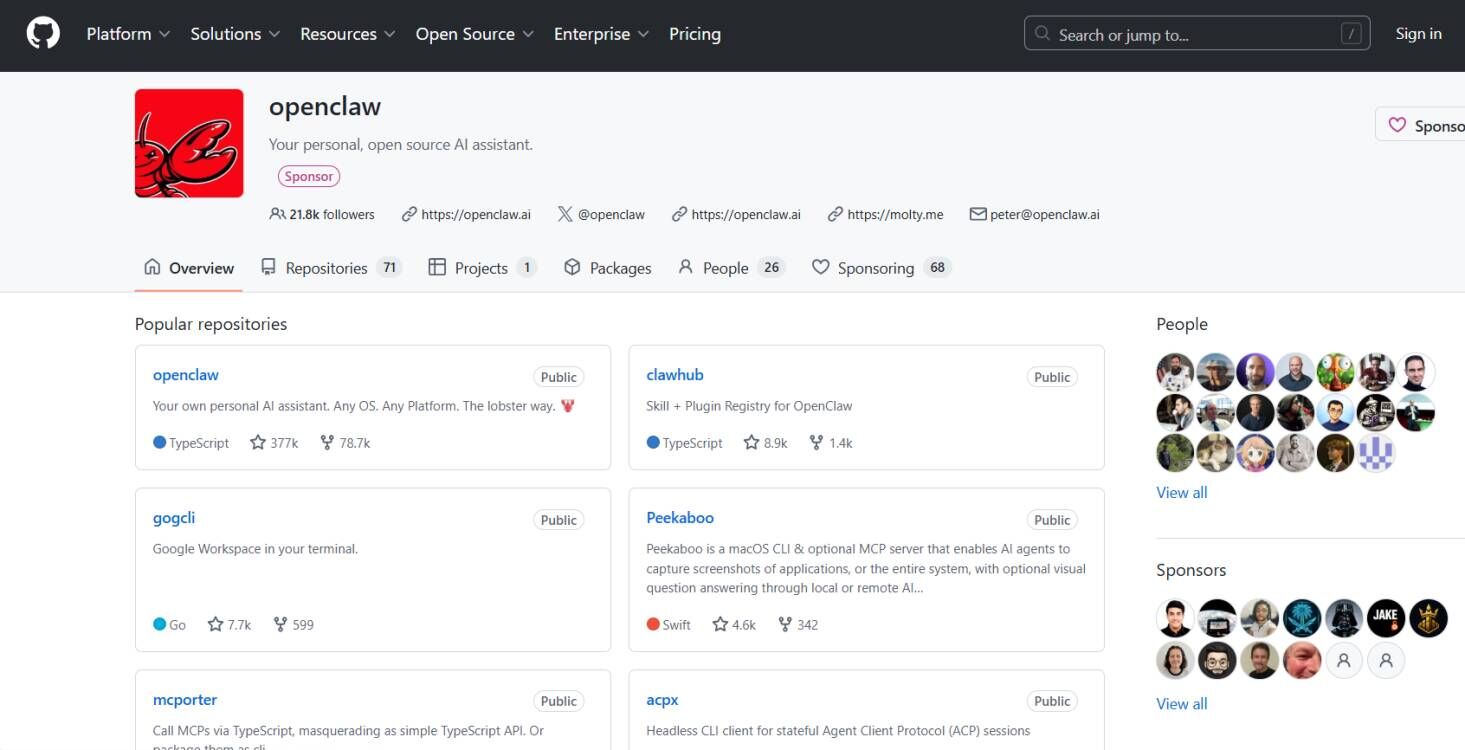
Task: Click the 4.6k stars icon on Peekaboo
Action: coord(720,624)
